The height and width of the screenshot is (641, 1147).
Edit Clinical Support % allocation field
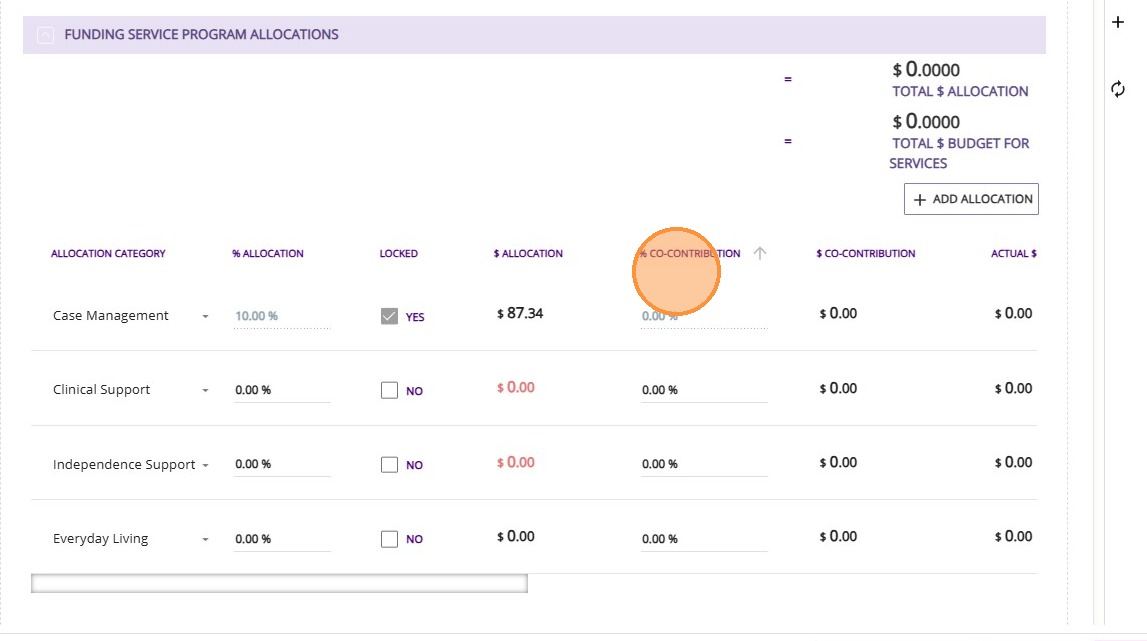[x=281, y=390]
